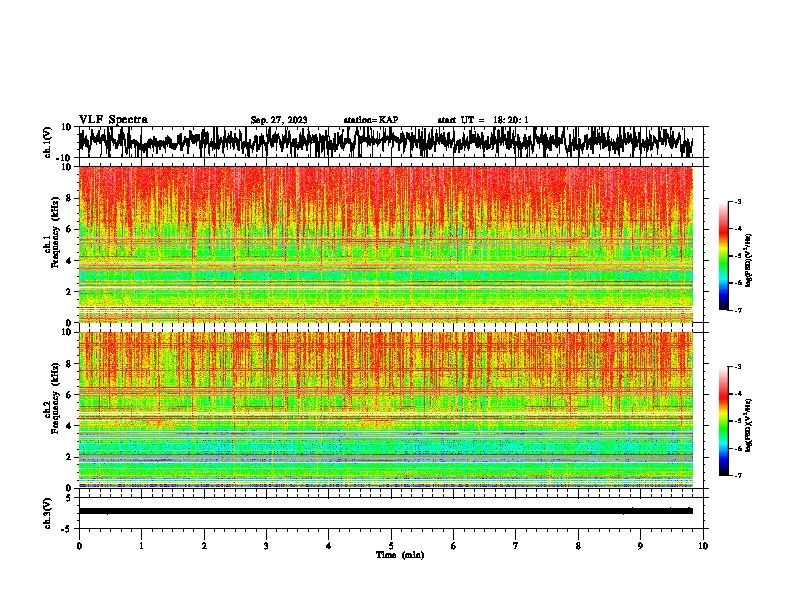Click the ch.1 spectrogram panel
792x612 pixels.
tap(385, 244)
